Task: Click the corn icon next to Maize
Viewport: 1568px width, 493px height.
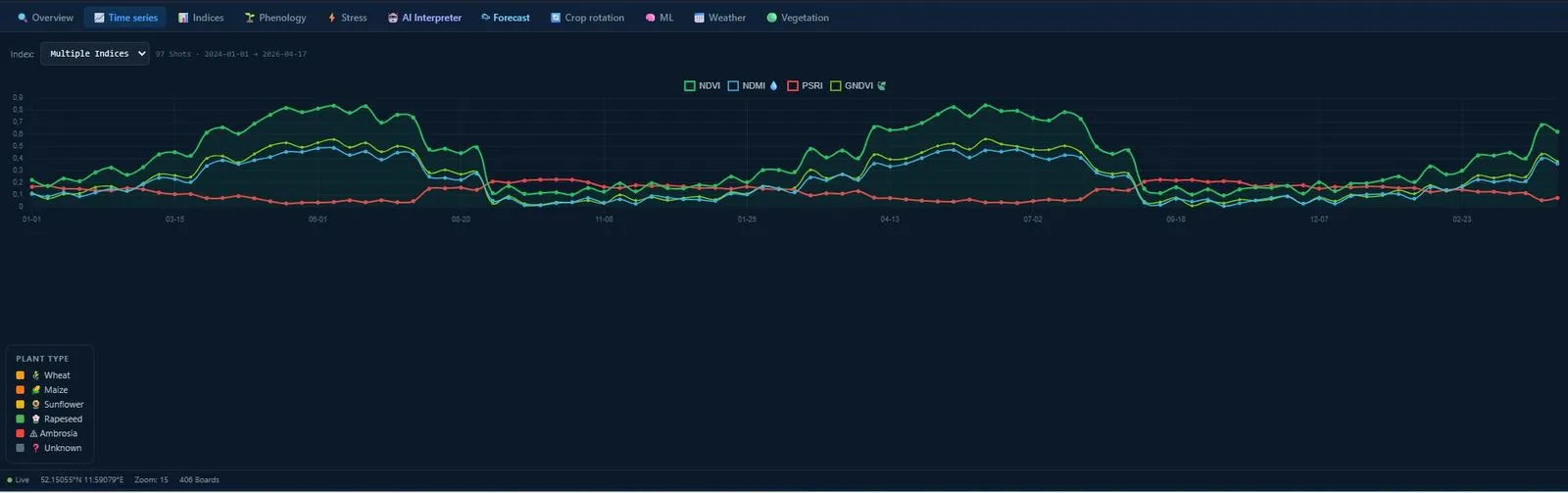Action: (x=36, y=390)
